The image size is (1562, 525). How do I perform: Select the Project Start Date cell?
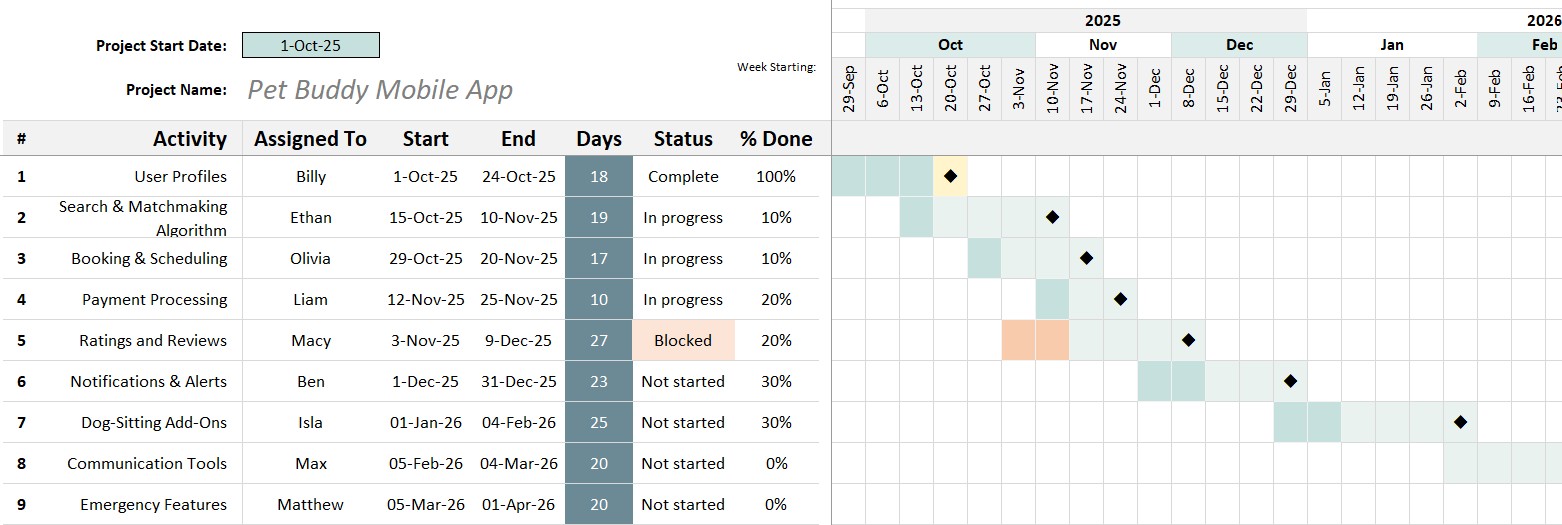(311, 45)
